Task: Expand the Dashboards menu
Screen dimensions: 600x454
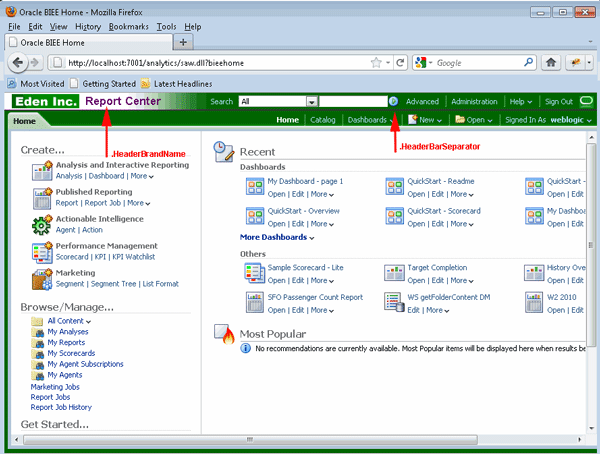Action: (x=370, y=120)
